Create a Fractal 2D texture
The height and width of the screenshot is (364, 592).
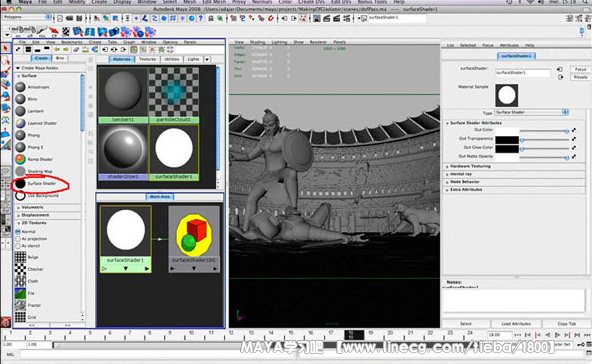[x=28, y=305]
